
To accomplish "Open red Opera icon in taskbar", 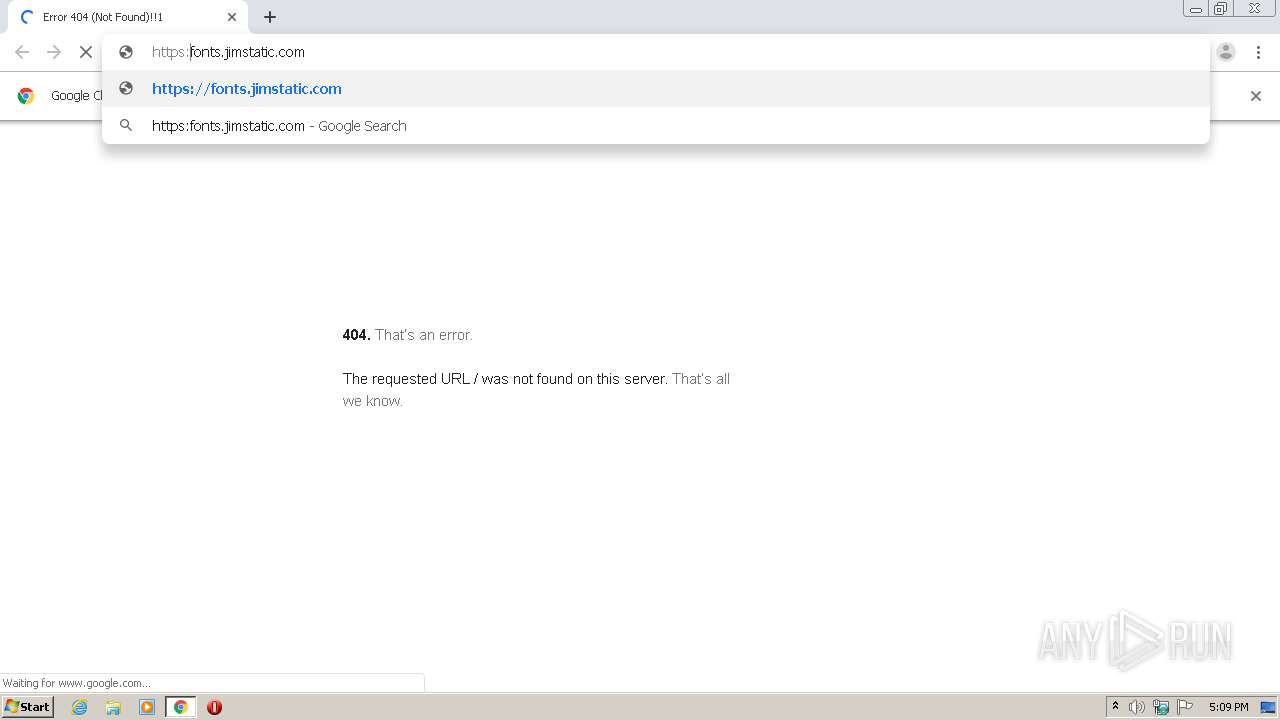I will [214, 707].
